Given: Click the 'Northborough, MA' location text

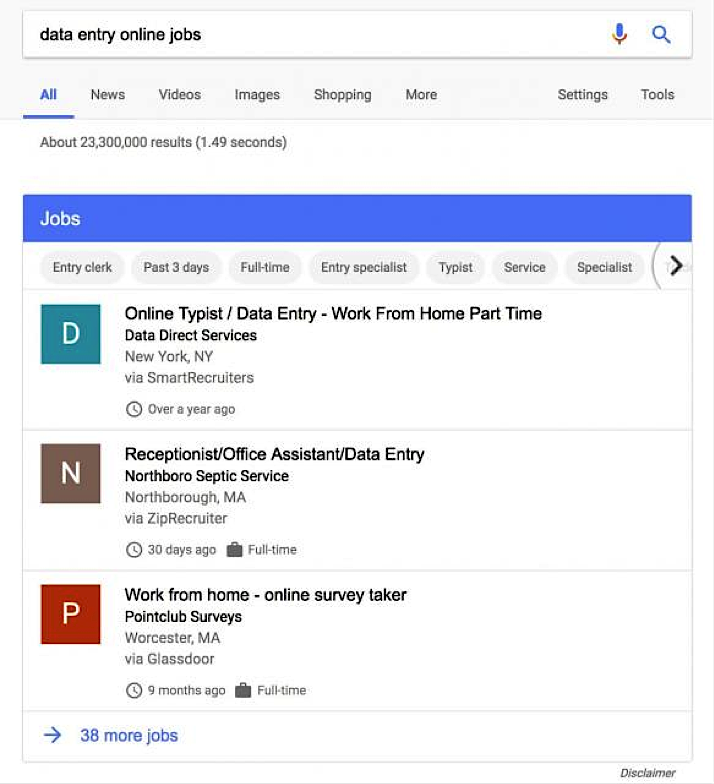Looking at the screenshot, I should 186,497.
